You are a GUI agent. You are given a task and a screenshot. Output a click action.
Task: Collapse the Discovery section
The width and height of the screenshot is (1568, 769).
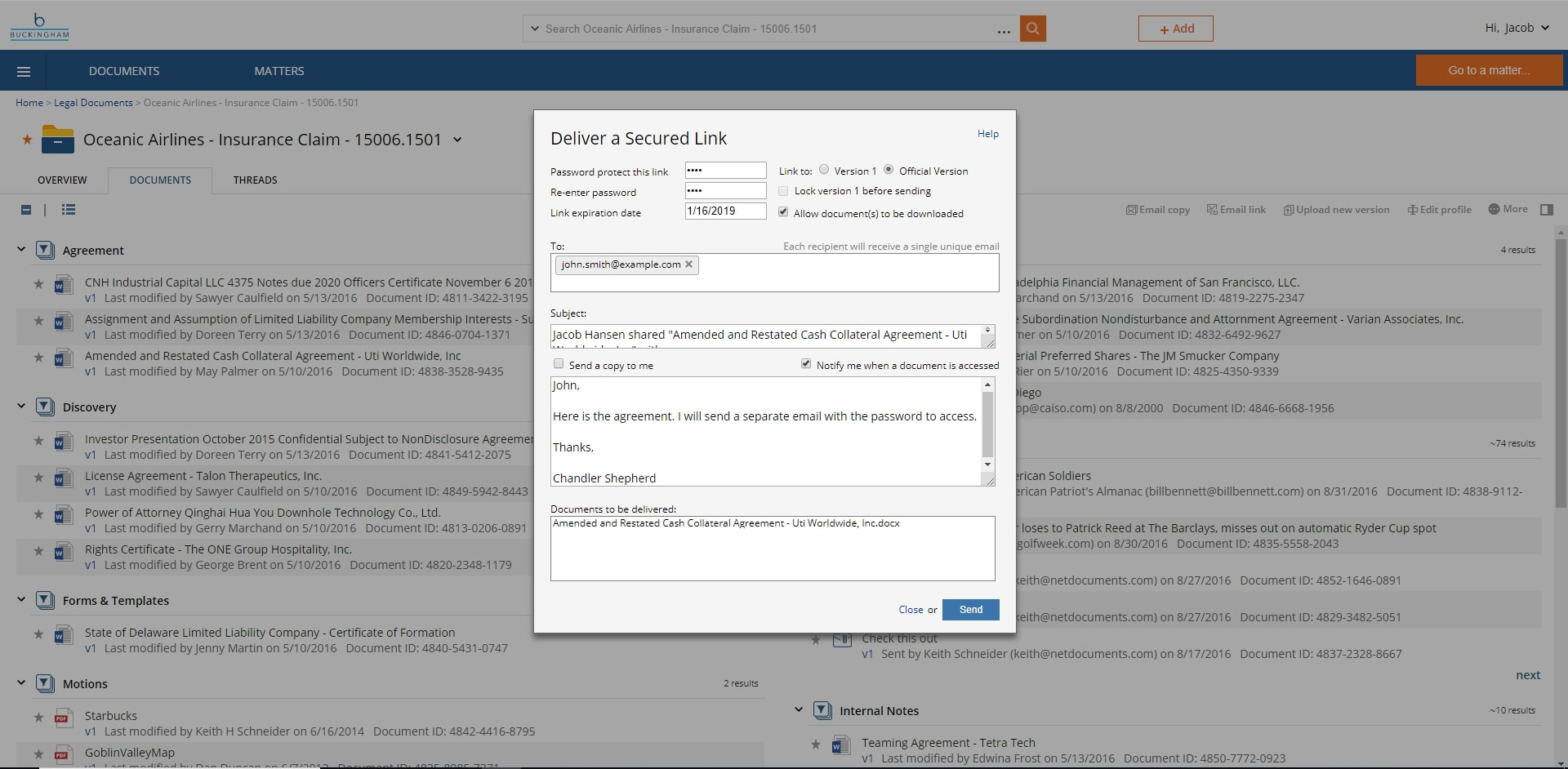pyautogui.click(x=21, y=406)
